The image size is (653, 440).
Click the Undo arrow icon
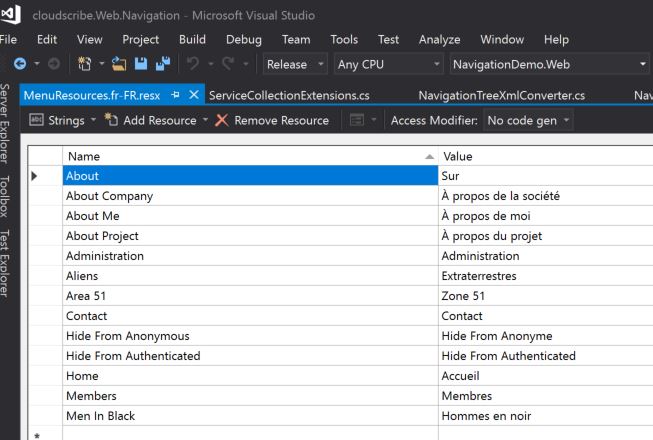click(193, 64)
